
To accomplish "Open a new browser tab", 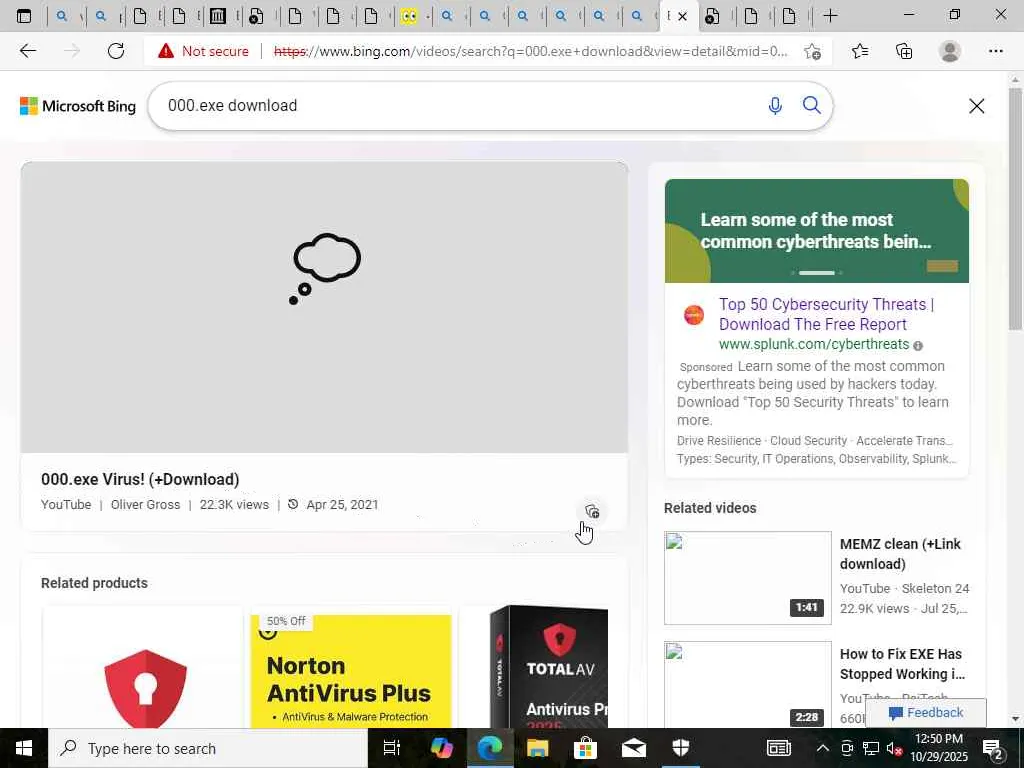I will (x=830, y=16).
